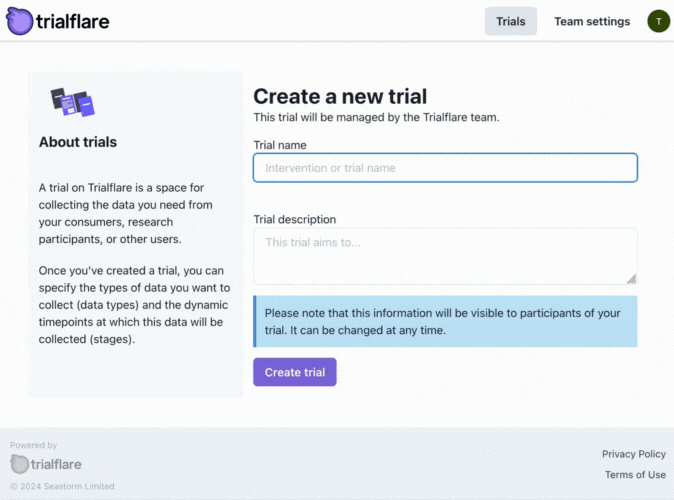This screenshot has height=500, width=674.
Task: Focus the Trial name input field
Action: (445, 168)
